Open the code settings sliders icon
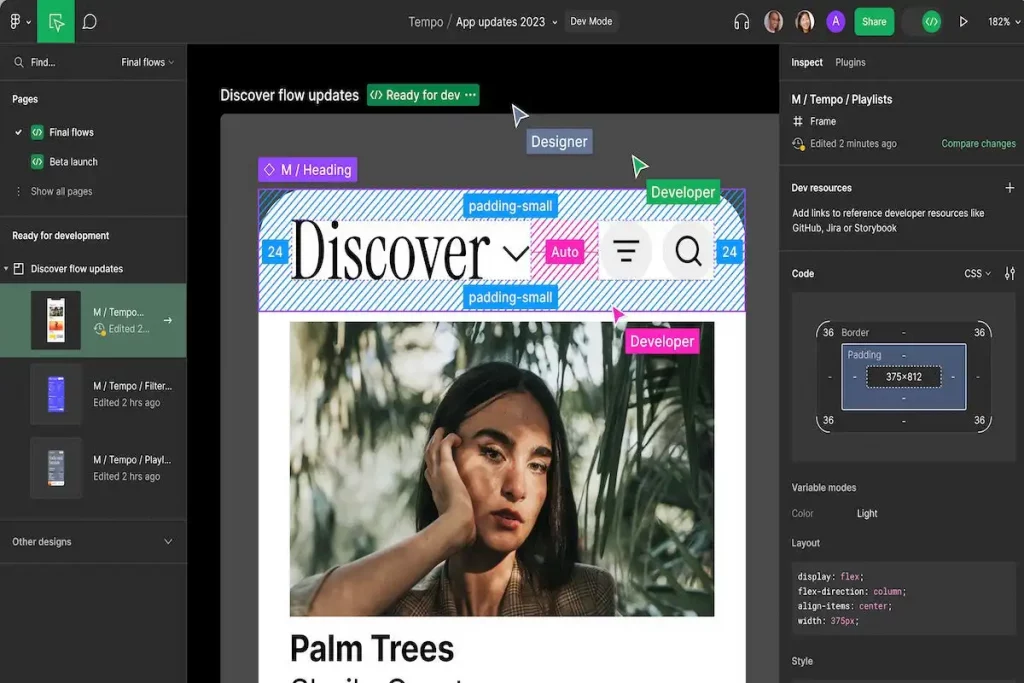 [x=1009, y=274]
